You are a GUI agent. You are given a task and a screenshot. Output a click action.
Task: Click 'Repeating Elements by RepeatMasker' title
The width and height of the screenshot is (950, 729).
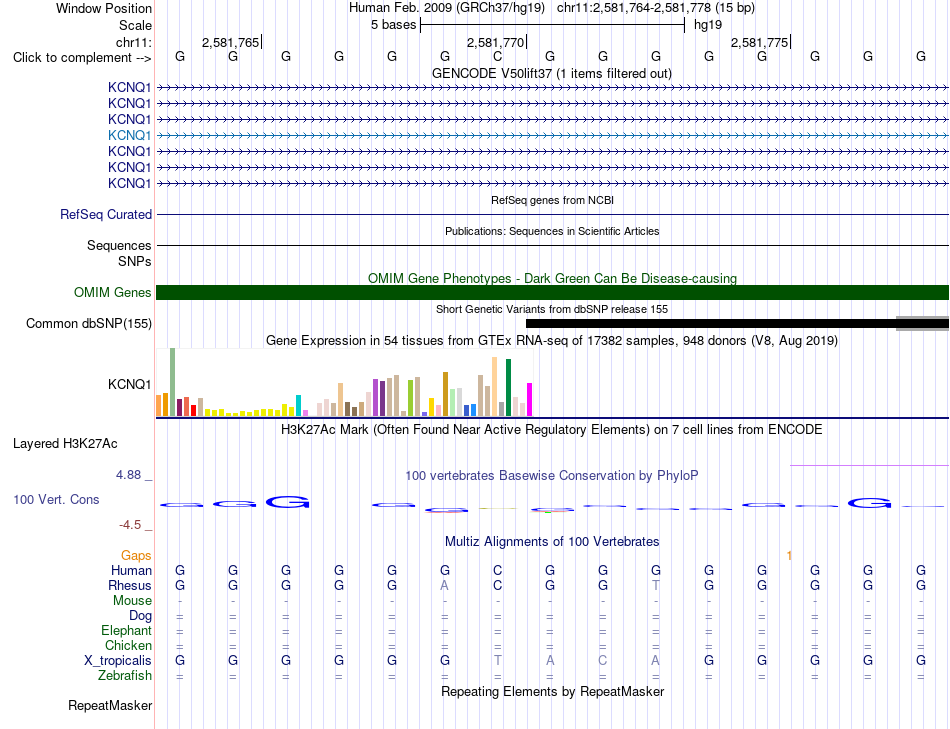pos(552,691)
